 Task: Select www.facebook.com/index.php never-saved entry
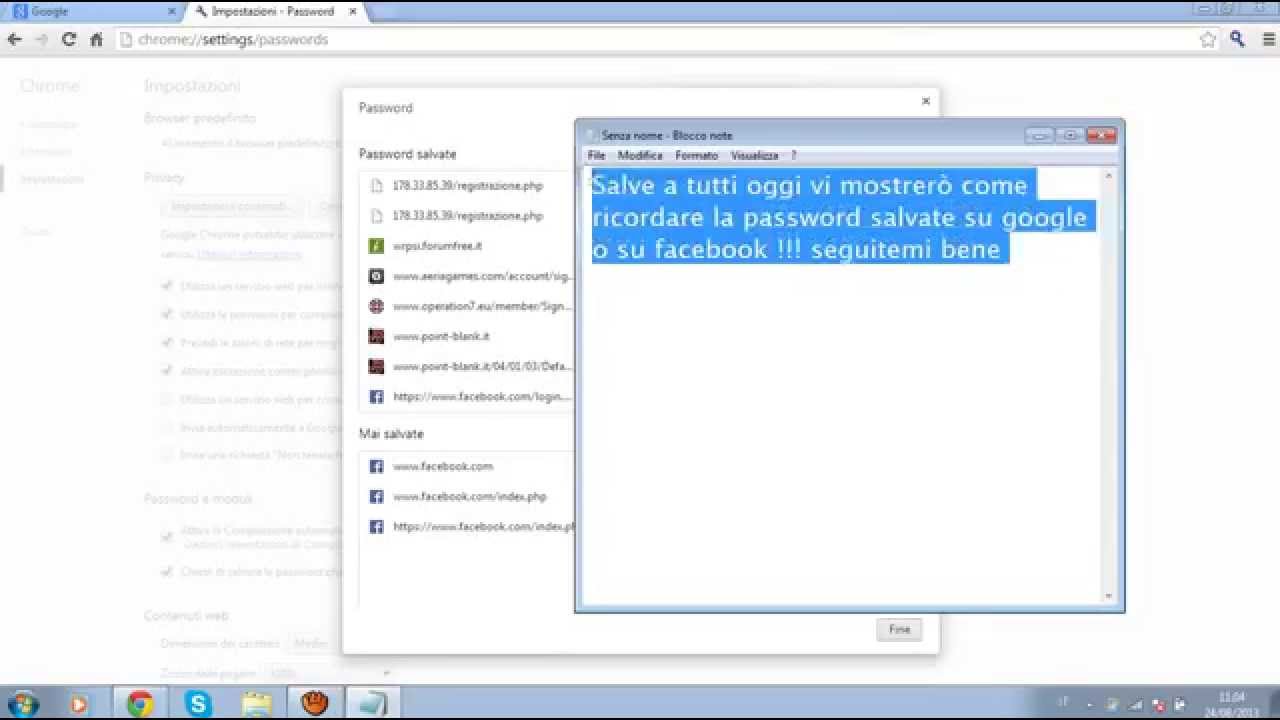(x=467, y=496)
